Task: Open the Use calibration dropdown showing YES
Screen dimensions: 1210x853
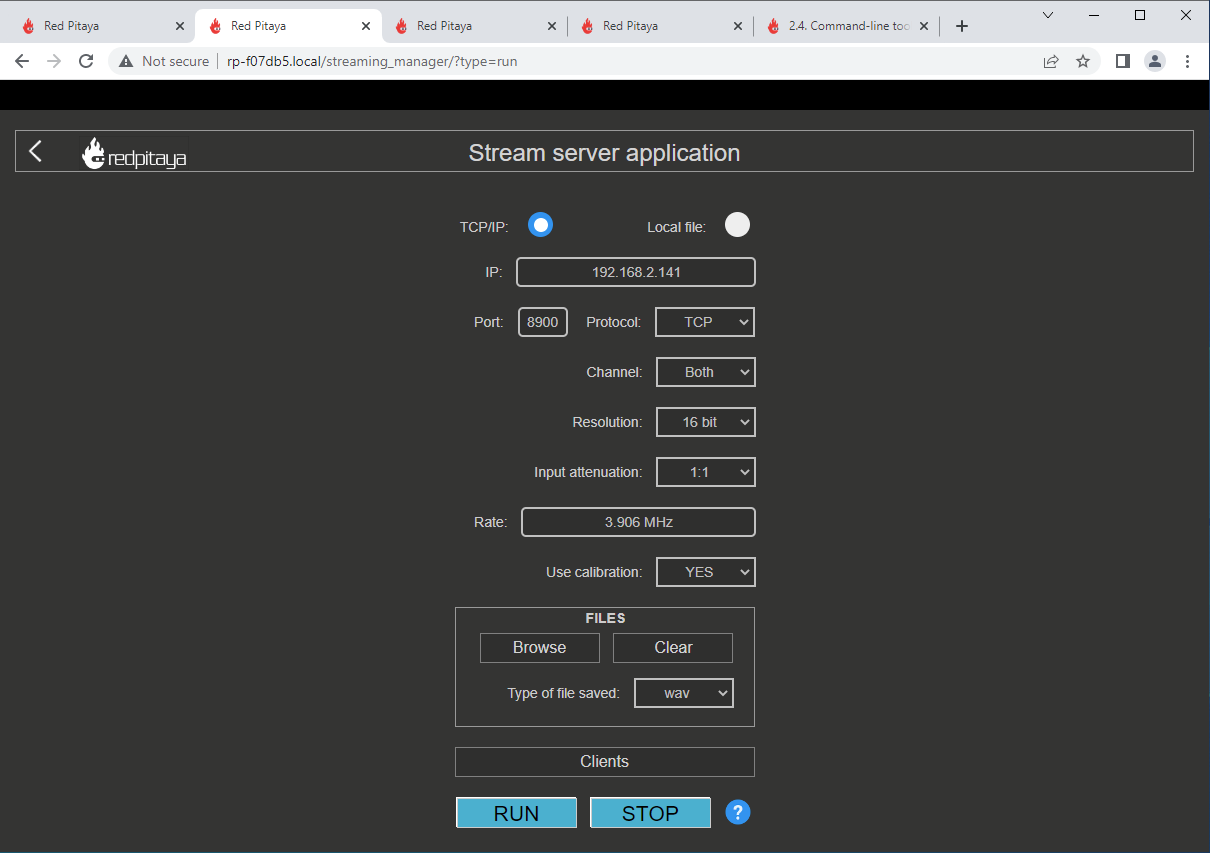Action: click(x=706, y=572)
